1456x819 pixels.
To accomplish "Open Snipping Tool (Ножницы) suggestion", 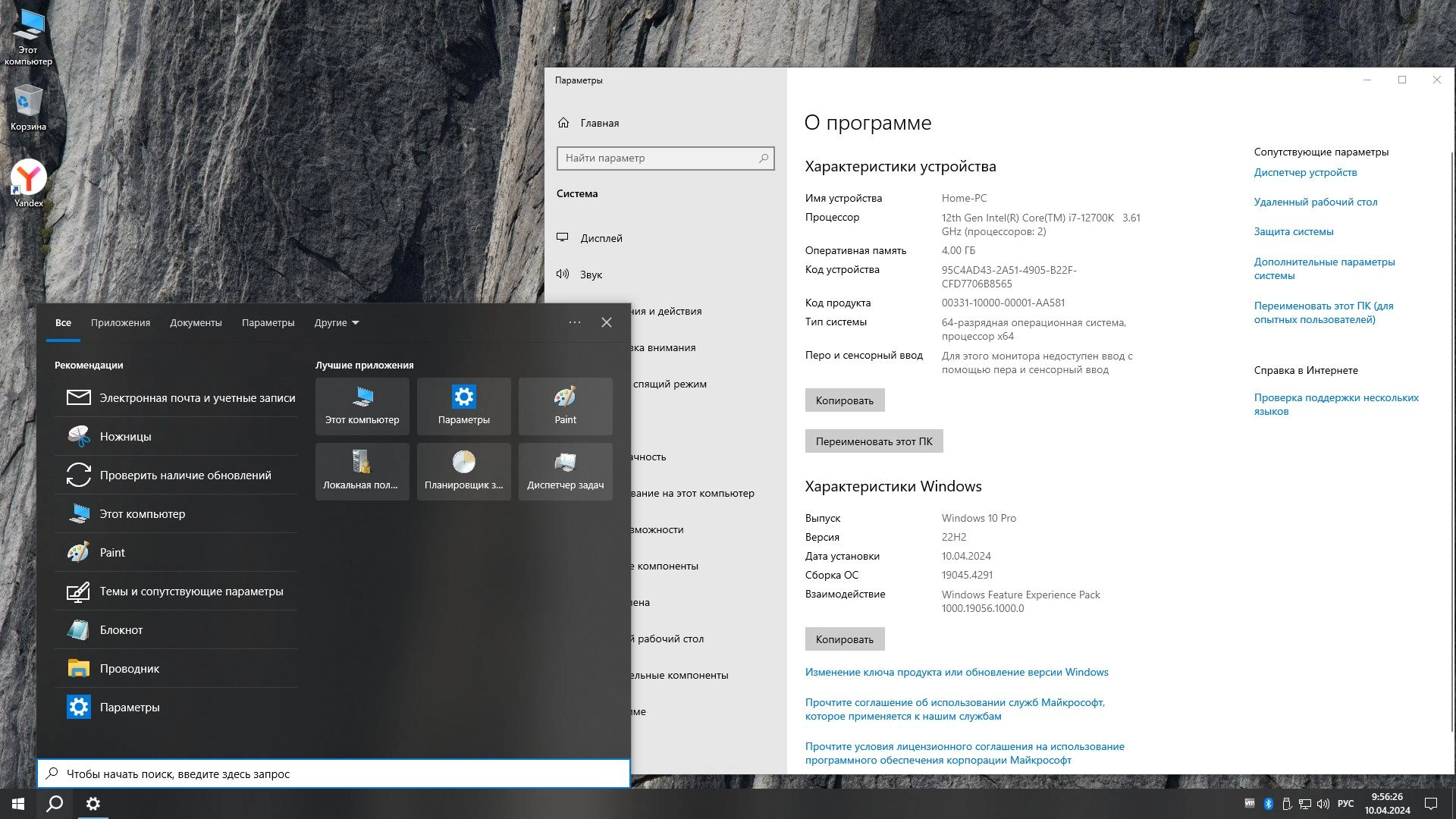I will point(125,436).
